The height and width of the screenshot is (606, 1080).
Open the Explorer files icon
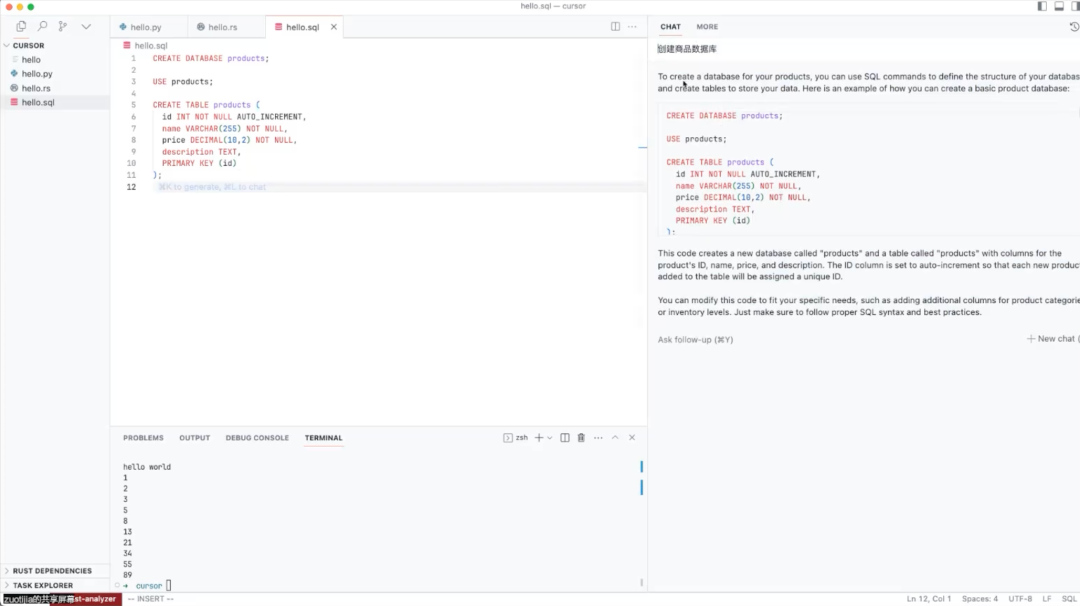(x=21, y=26)
